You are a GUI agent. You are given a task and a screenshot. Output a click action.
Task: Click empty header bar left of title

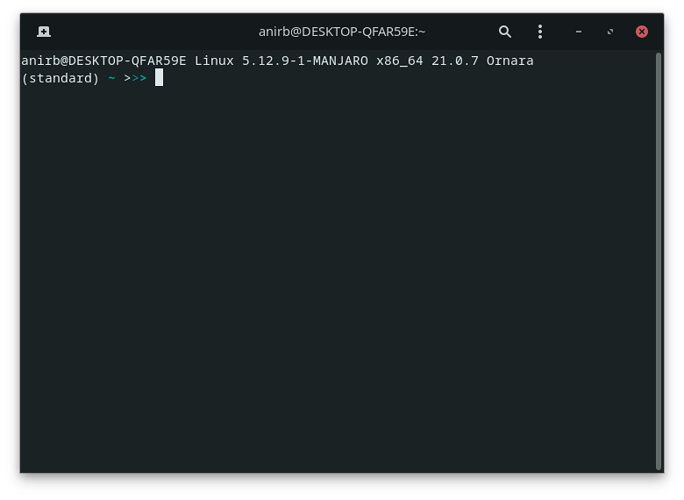pyautogui.click(x=153, y=31)
